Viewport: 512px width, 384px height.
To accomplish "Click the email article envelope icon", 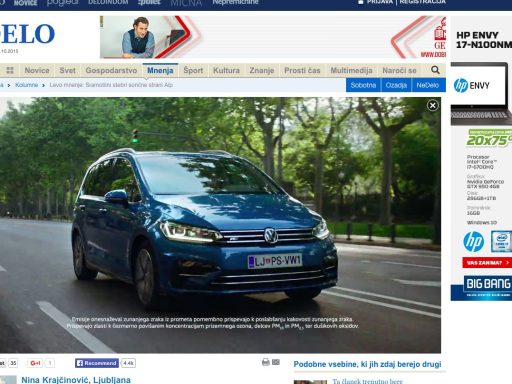I will click(x=276, y=362).
